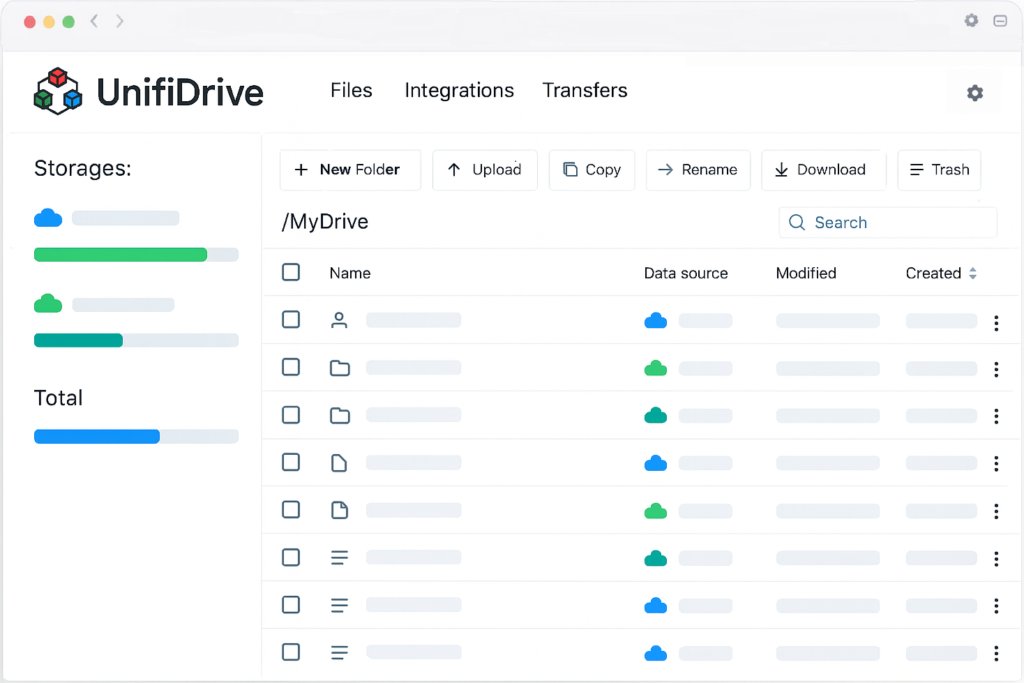Screen dimensions: 1024x683
Task: Open the three-dot menu of the top row
Action: 996,322
